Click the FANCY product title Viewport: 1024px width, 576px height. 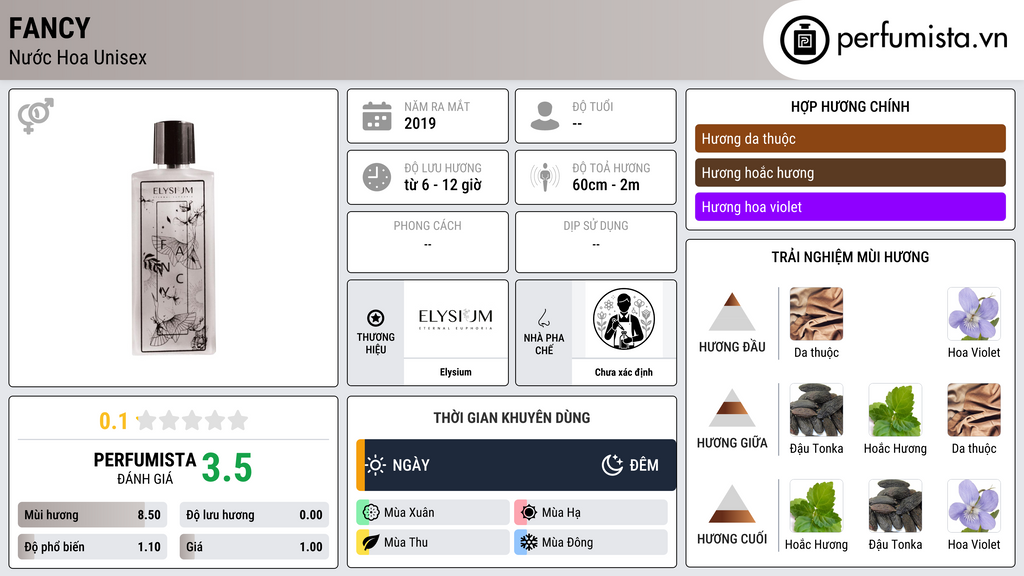pos(50,28)
